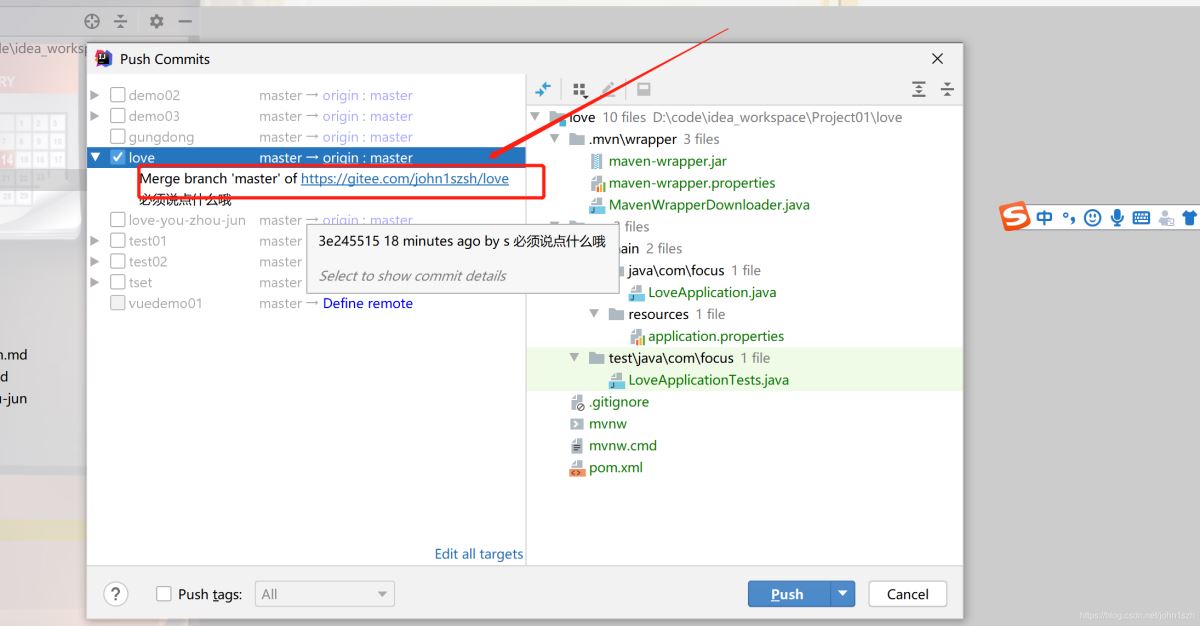Select the application.properties file
The width and height of the screenshot is (1200, 626).
tap(716, 336)
